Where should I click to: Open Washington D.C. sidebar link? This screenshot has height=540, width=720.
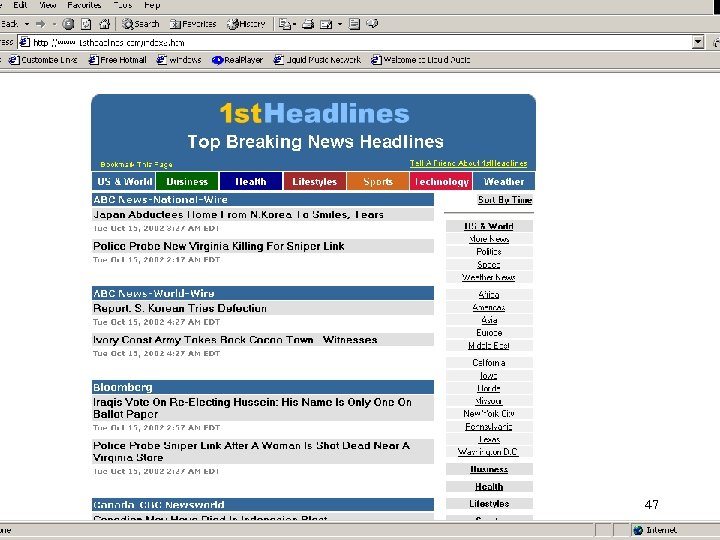pos(488,452)
